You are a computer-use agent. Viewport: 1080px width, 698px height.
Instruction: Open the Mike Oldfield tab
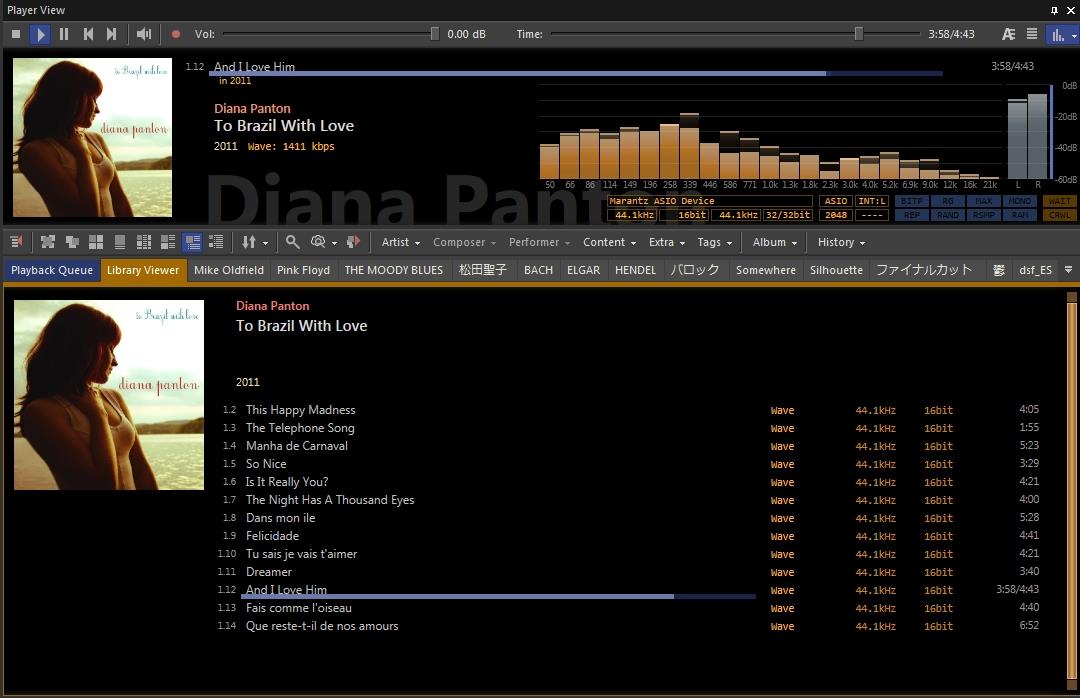click(229, 270)
